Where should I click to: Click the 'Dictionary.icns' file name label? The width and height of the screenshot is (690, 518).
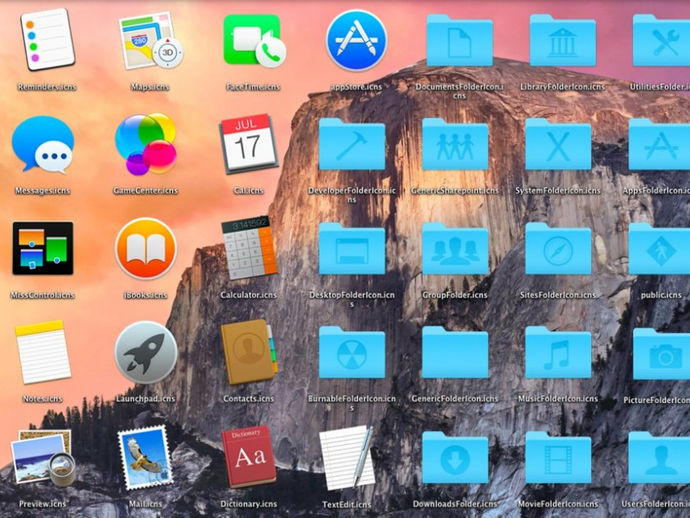pyautogui.click(x=249, y=504)
